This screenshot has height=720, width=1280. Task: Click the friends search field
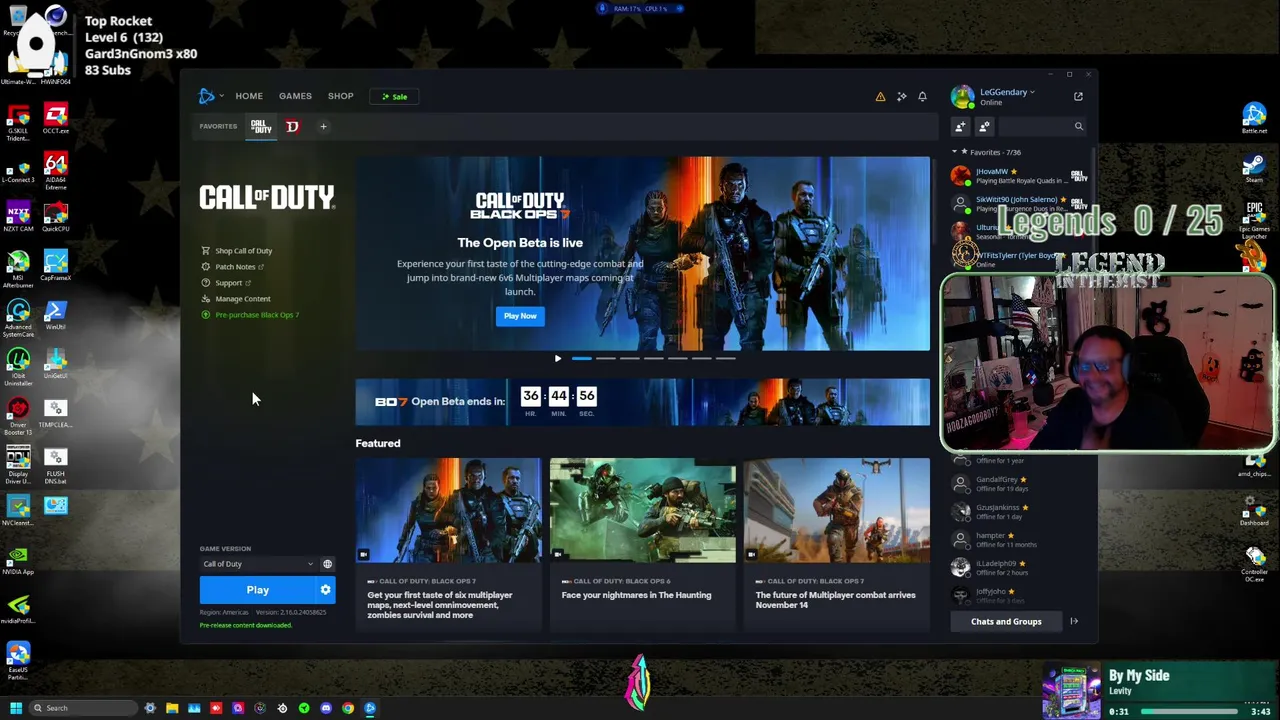coord(1040,126)
